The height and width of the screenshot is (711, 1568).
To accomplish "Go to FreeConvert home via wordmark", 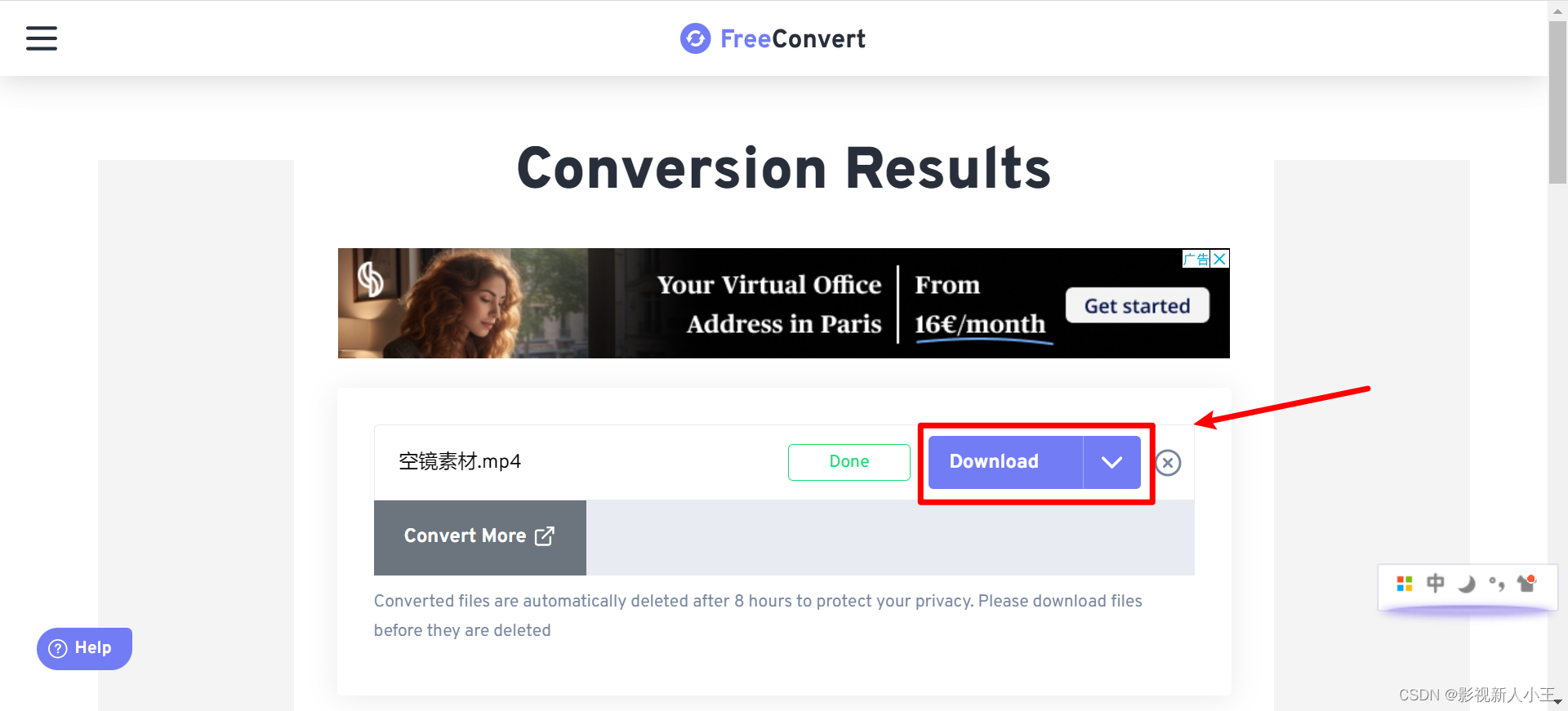I will point(792,38).
